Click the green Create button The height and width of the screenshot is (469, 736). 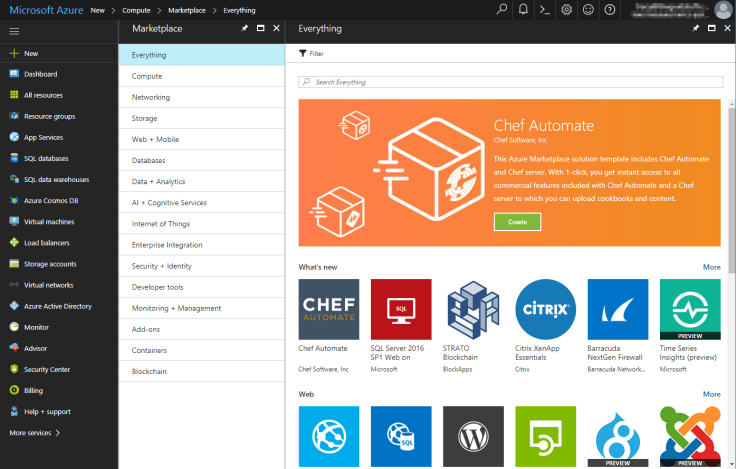[x=517, y=222]
